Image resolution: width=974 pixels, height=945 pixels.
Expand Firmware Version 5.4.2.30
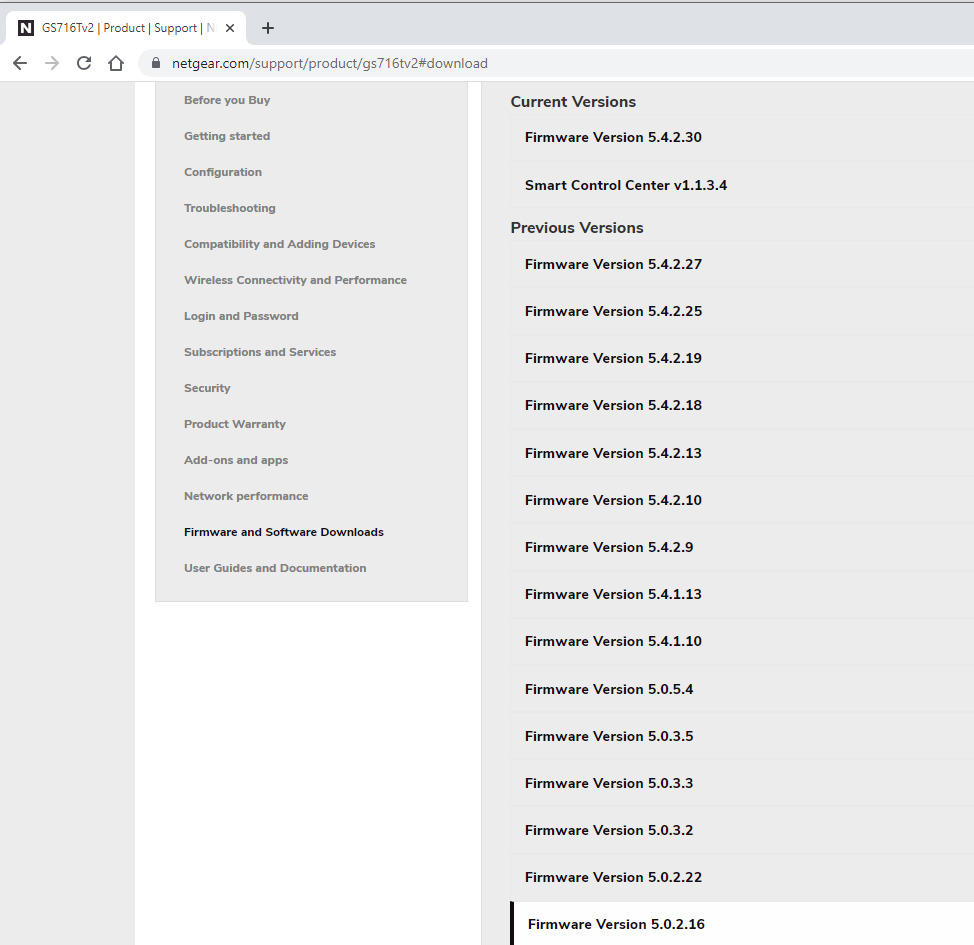(x=613, y=138)
